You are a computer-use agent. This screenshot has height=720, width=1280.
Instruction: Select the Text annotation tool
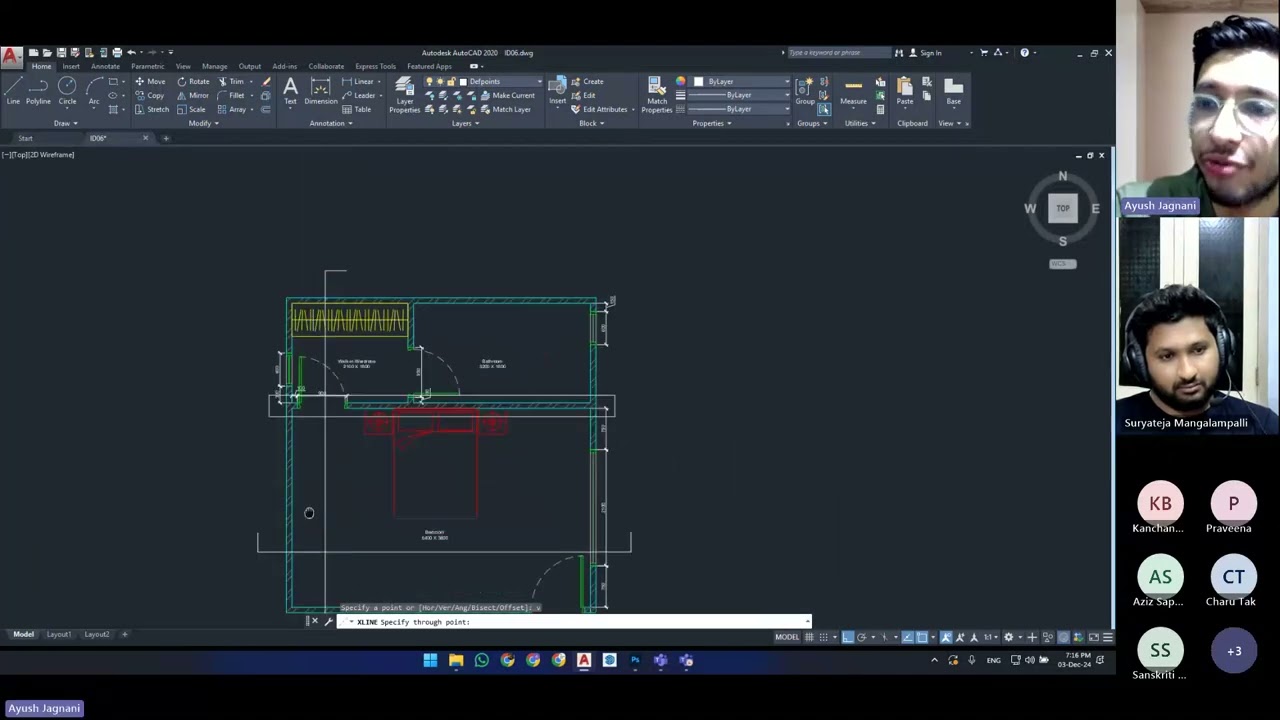coord(290,91)
